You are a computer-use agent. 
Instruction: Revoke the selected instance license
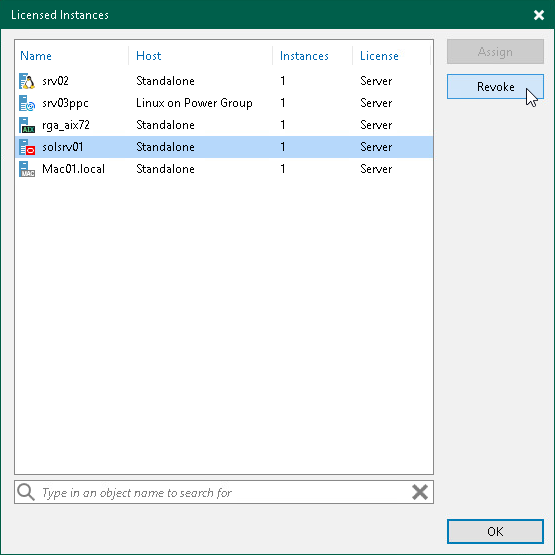495,87
